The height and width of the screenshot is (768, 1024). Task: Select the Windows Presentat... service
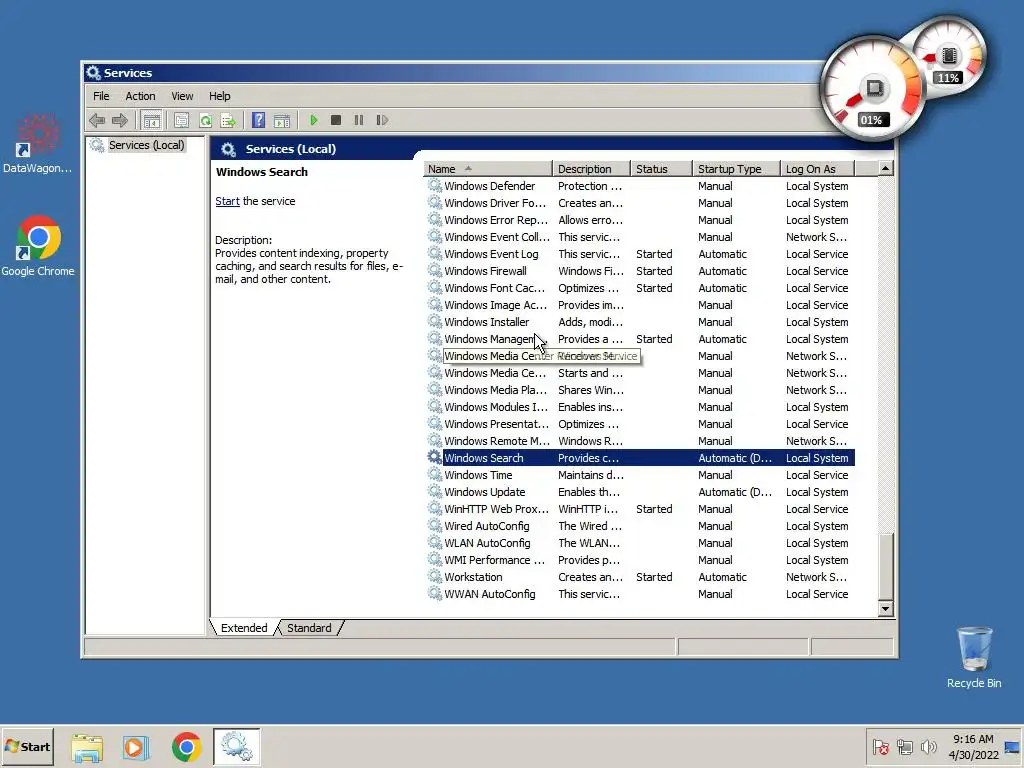(639, 424)
